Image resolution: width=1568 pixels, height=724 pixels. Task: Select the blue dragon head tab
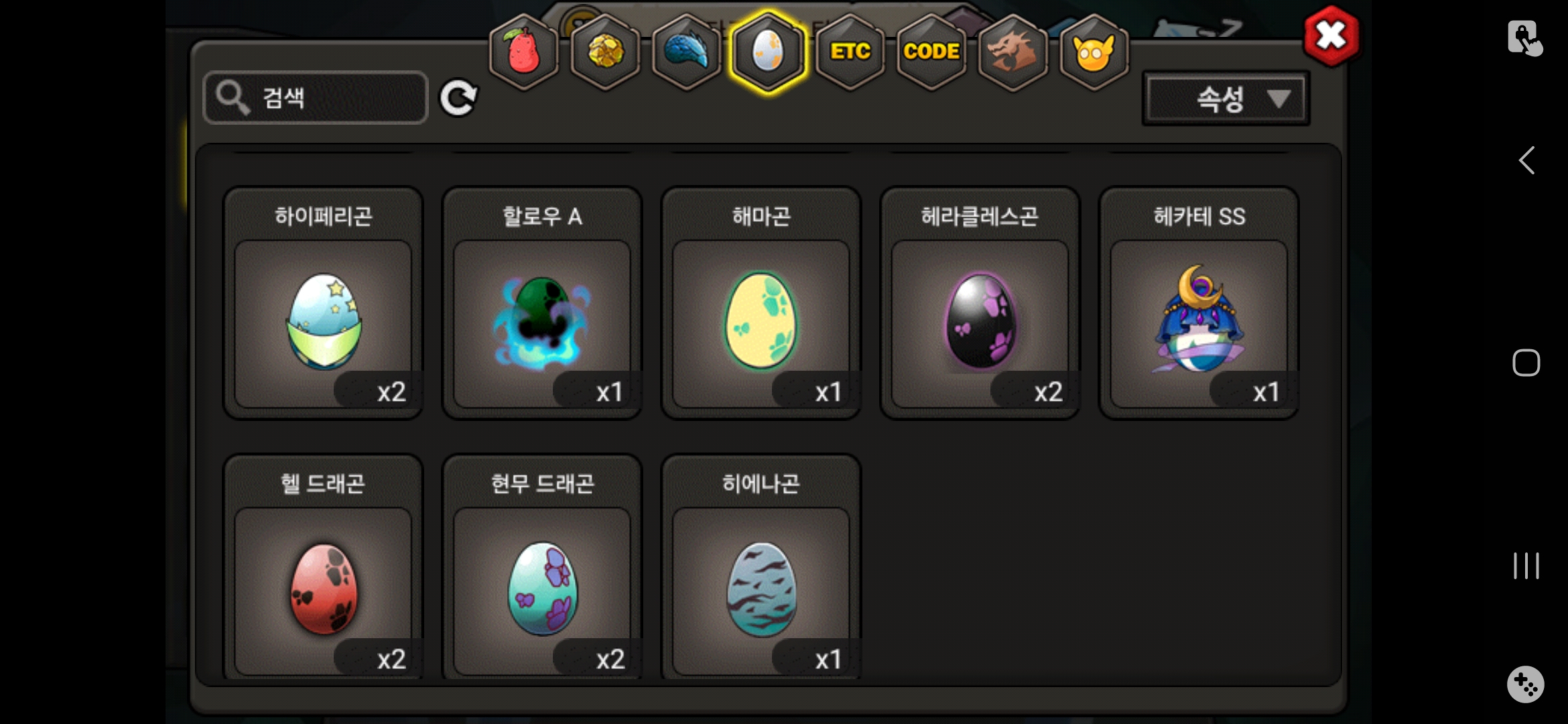(x=687, y=52)
